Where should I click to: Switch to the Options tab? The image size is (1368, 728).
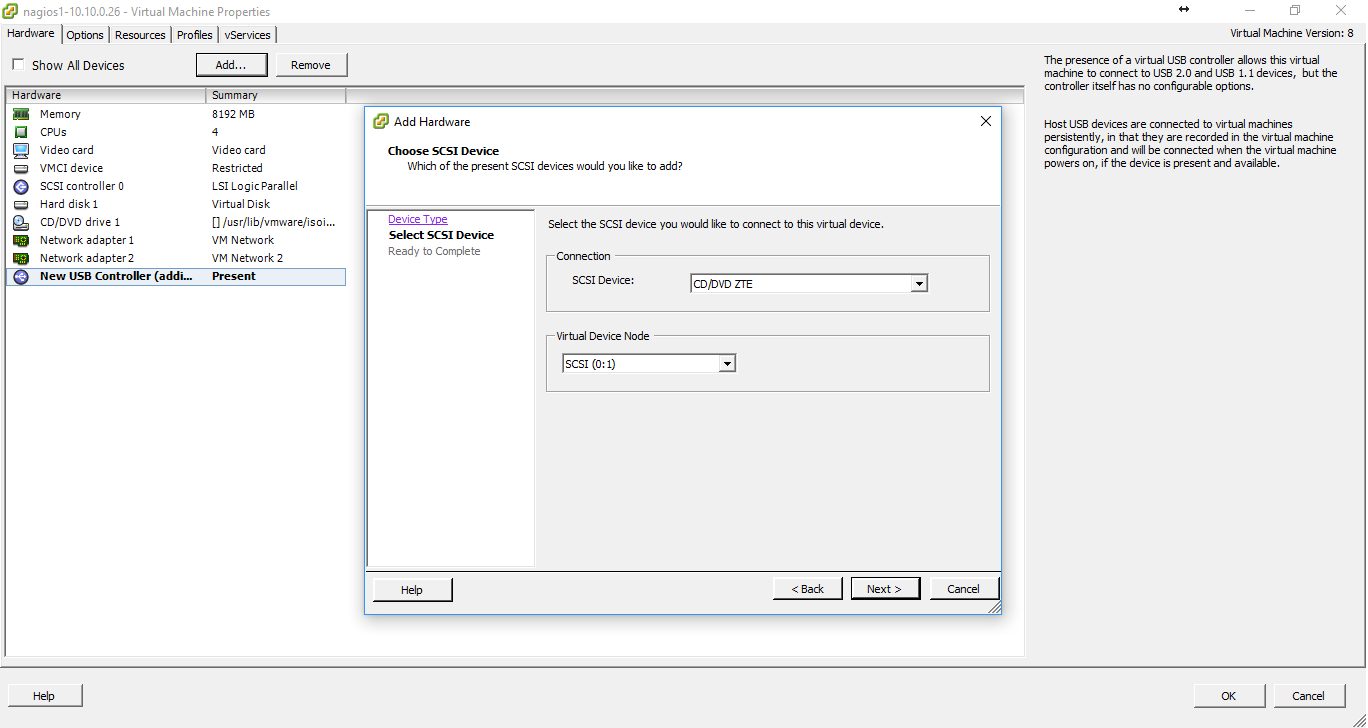tap(84, 33)
